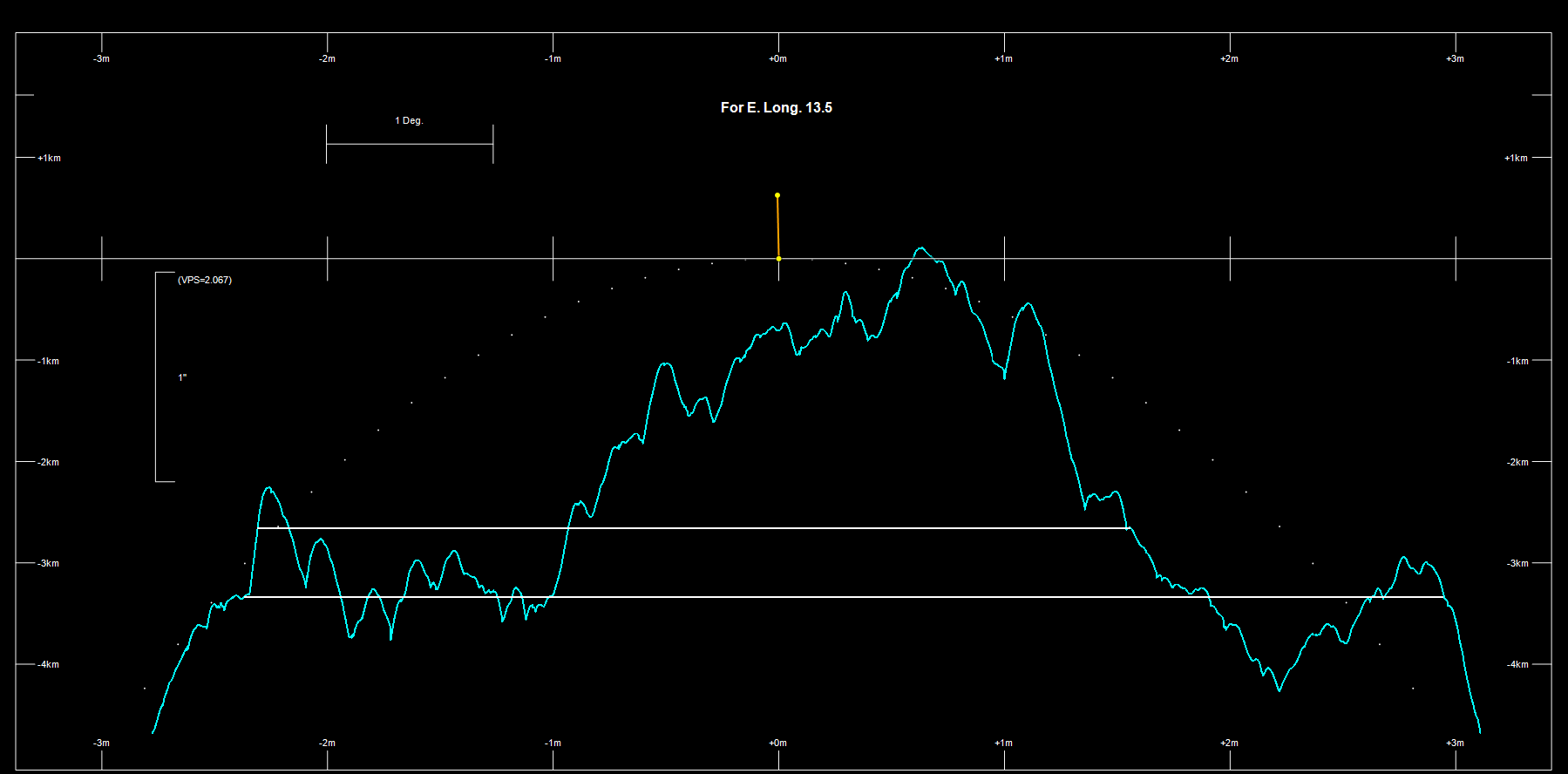Viewport: 1568px width, 774px height.
Task: Click the '-1m' label on top axis
Action: pyautogui.click(x=553, y=58)
